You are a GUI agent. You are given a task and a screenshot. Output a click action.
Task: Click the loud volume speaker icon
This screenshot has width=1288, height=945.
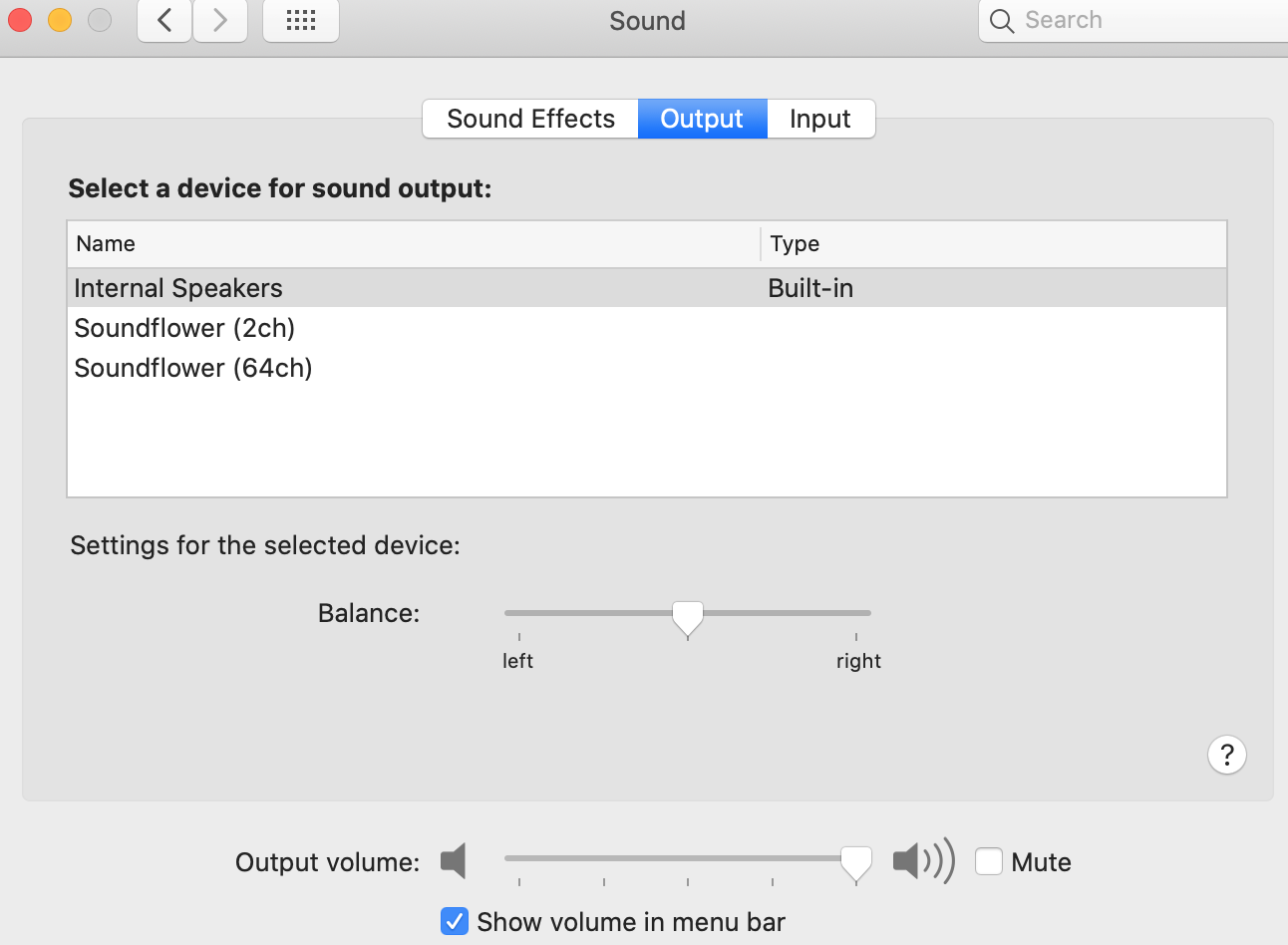pyautogui.click(x=922, y=860)
